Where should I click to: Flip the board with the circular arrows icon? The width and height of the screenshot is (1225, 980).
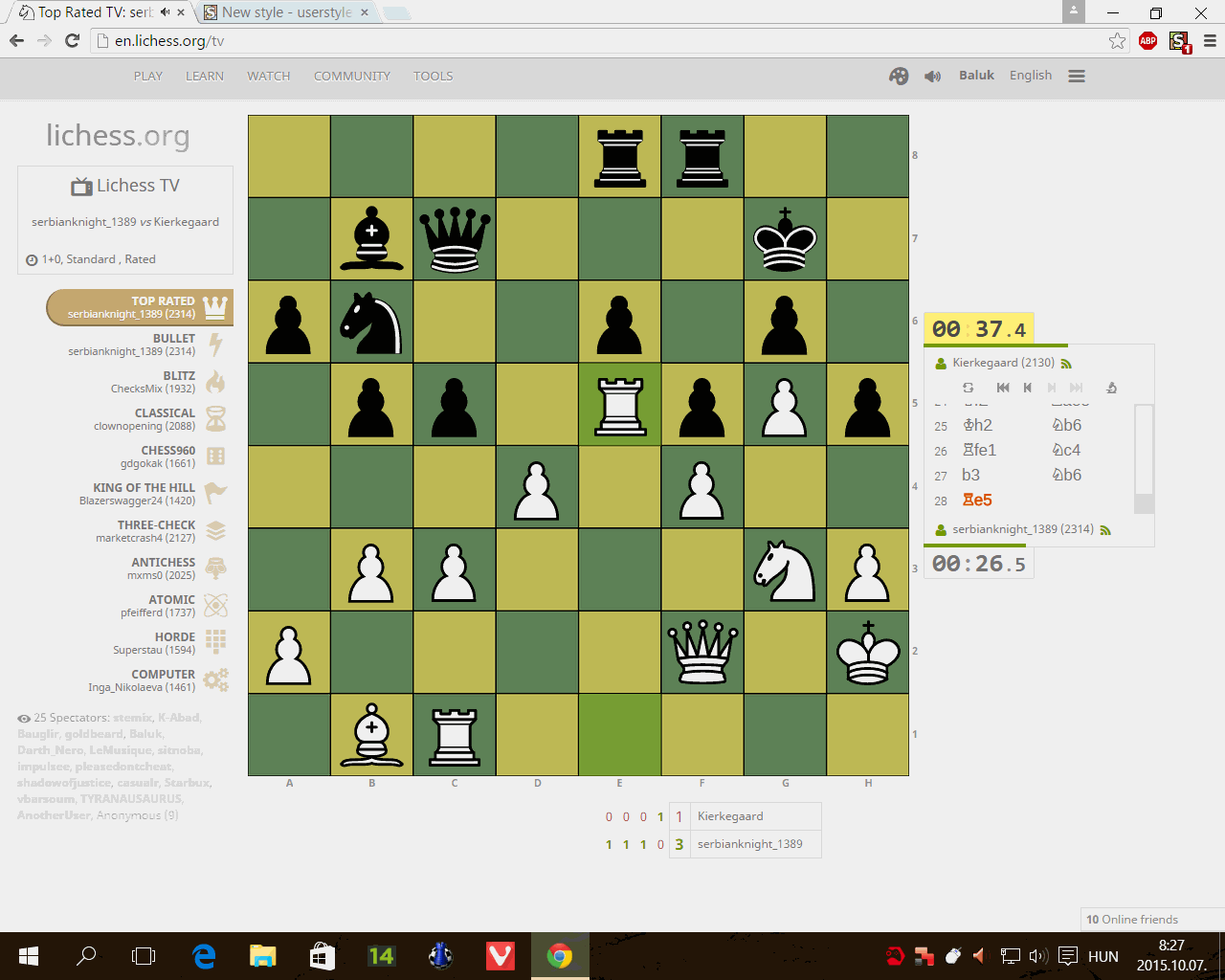pos(968,388)
